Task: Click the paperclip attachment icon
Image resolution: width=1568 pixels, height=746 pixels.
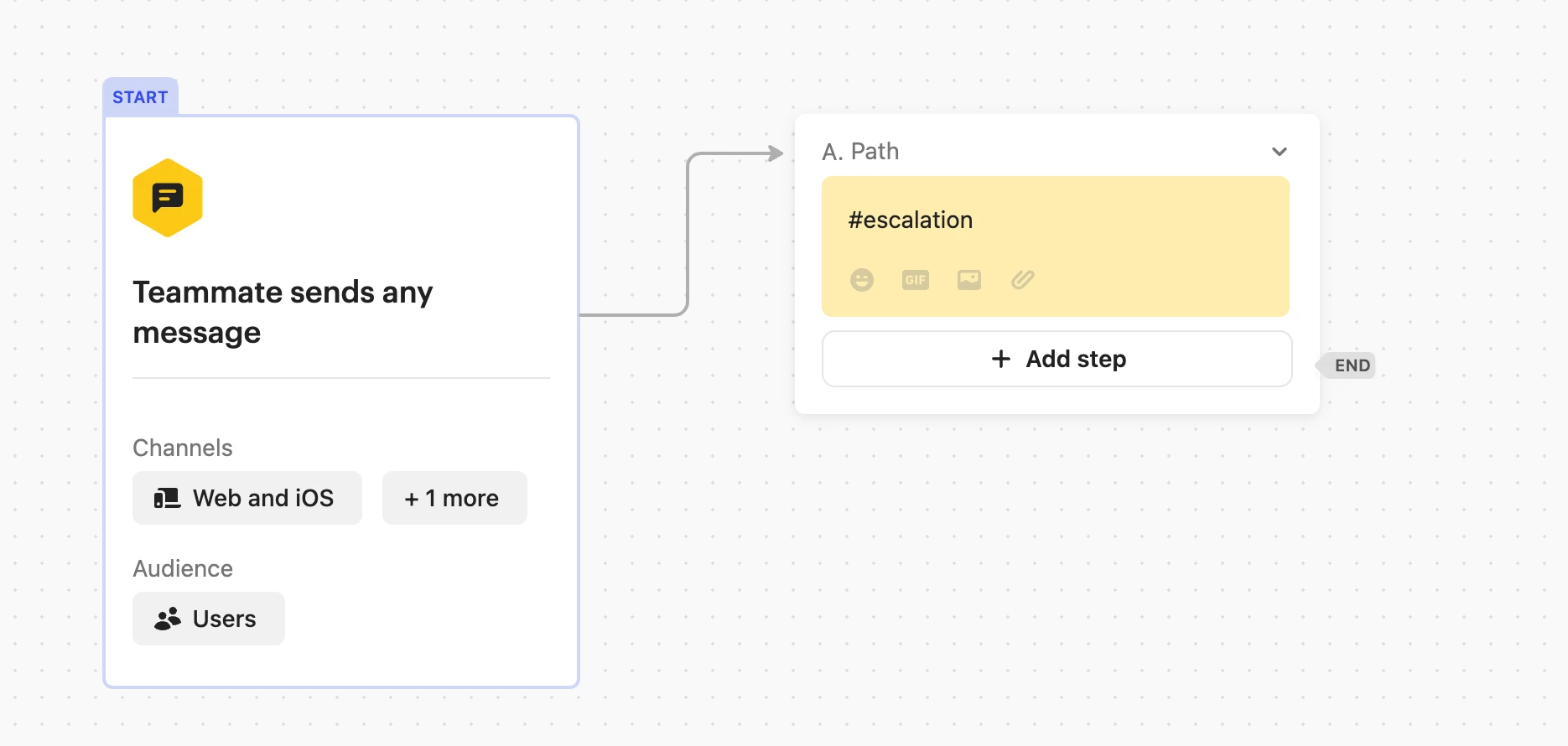Action: pos(1023,280)
